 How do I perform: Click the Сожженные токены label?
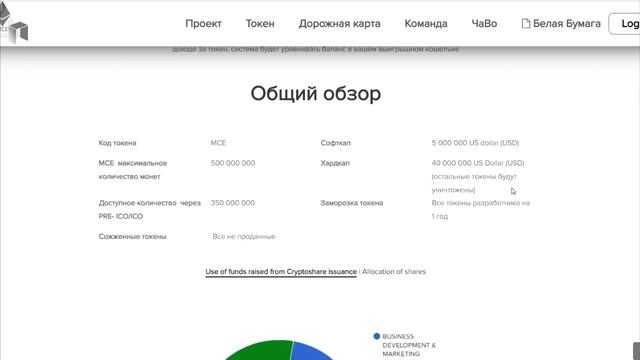[132, 236]
